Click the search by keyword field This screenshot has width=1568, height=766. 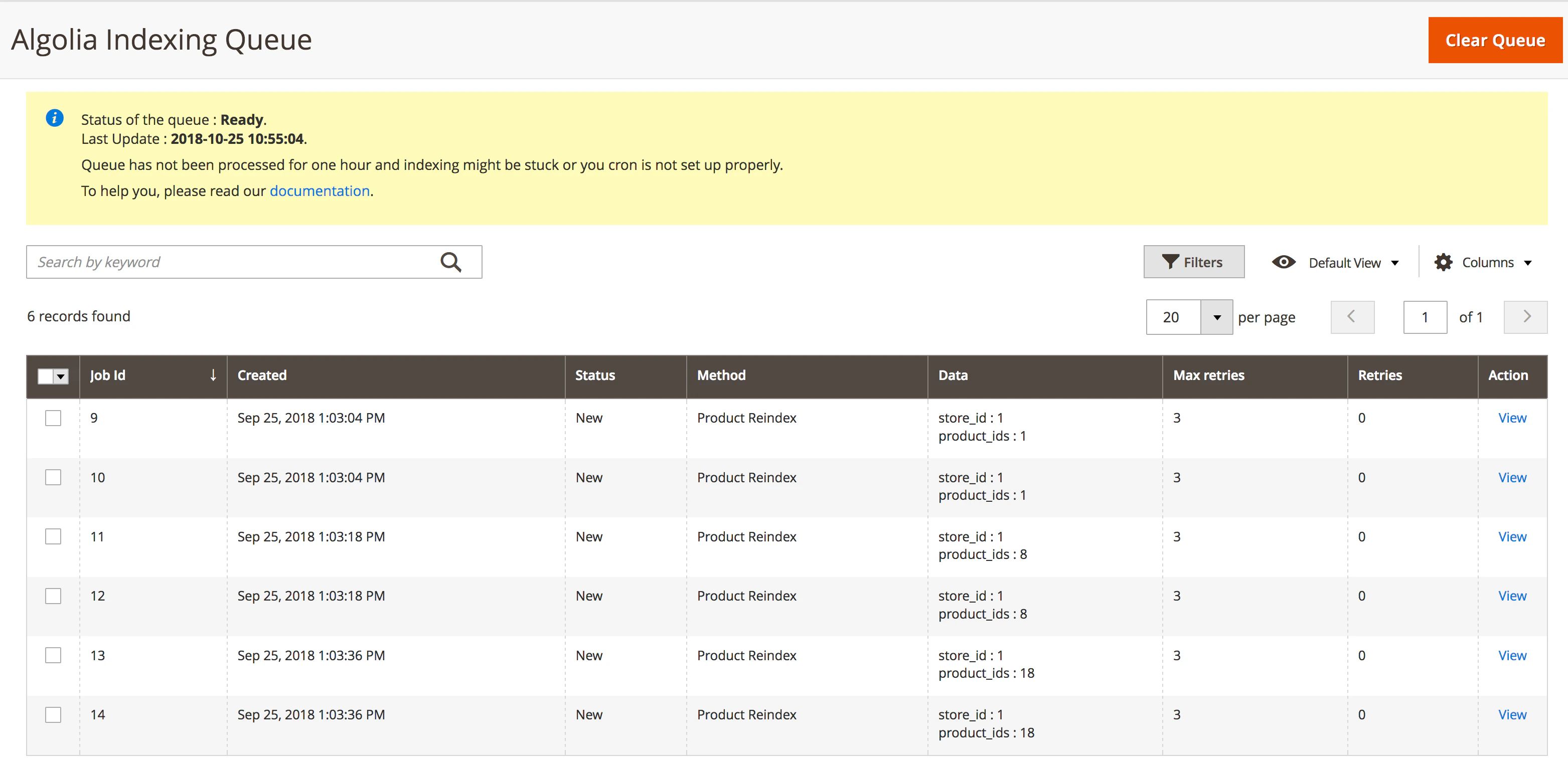click(x=213, y=262)
